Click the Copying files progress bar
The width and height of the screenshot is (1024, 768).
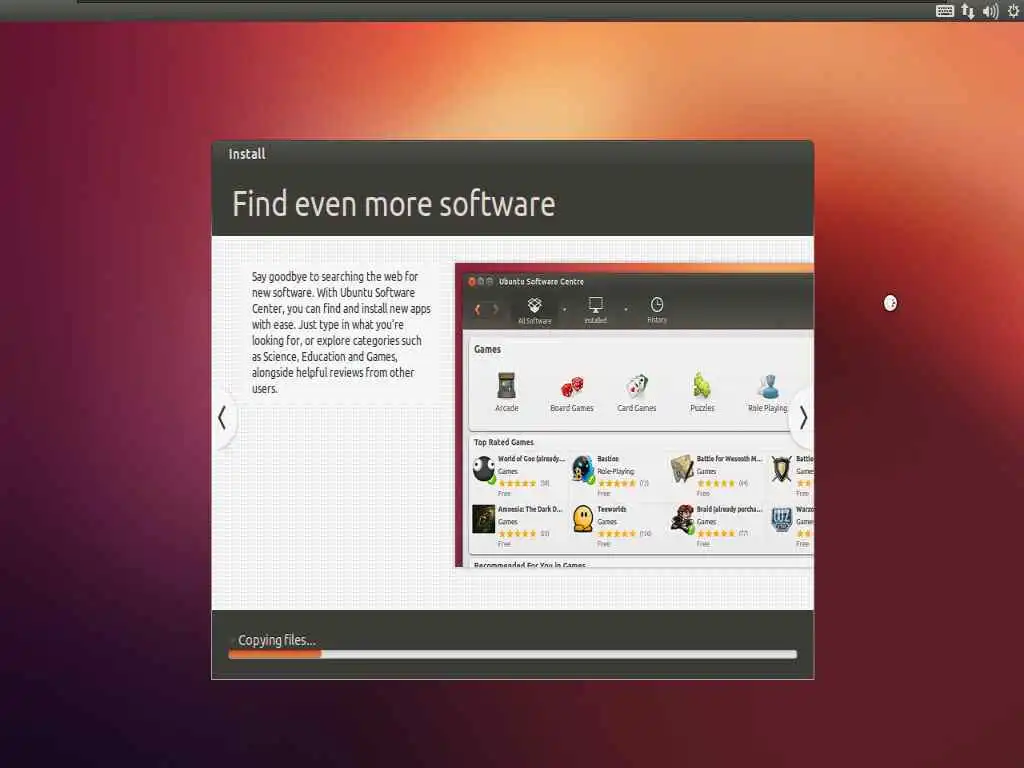[x=513, y=654]
